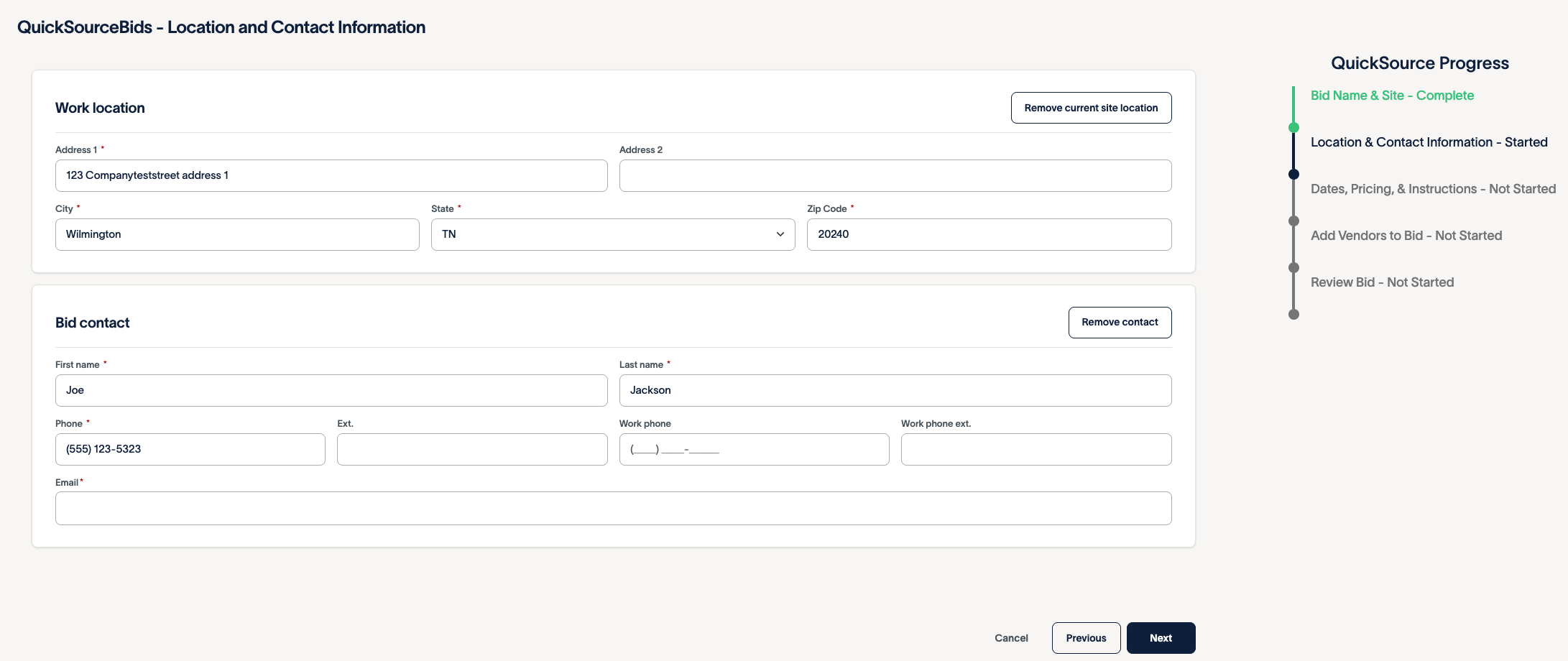Edit the Last name field with Jackson

895,390
